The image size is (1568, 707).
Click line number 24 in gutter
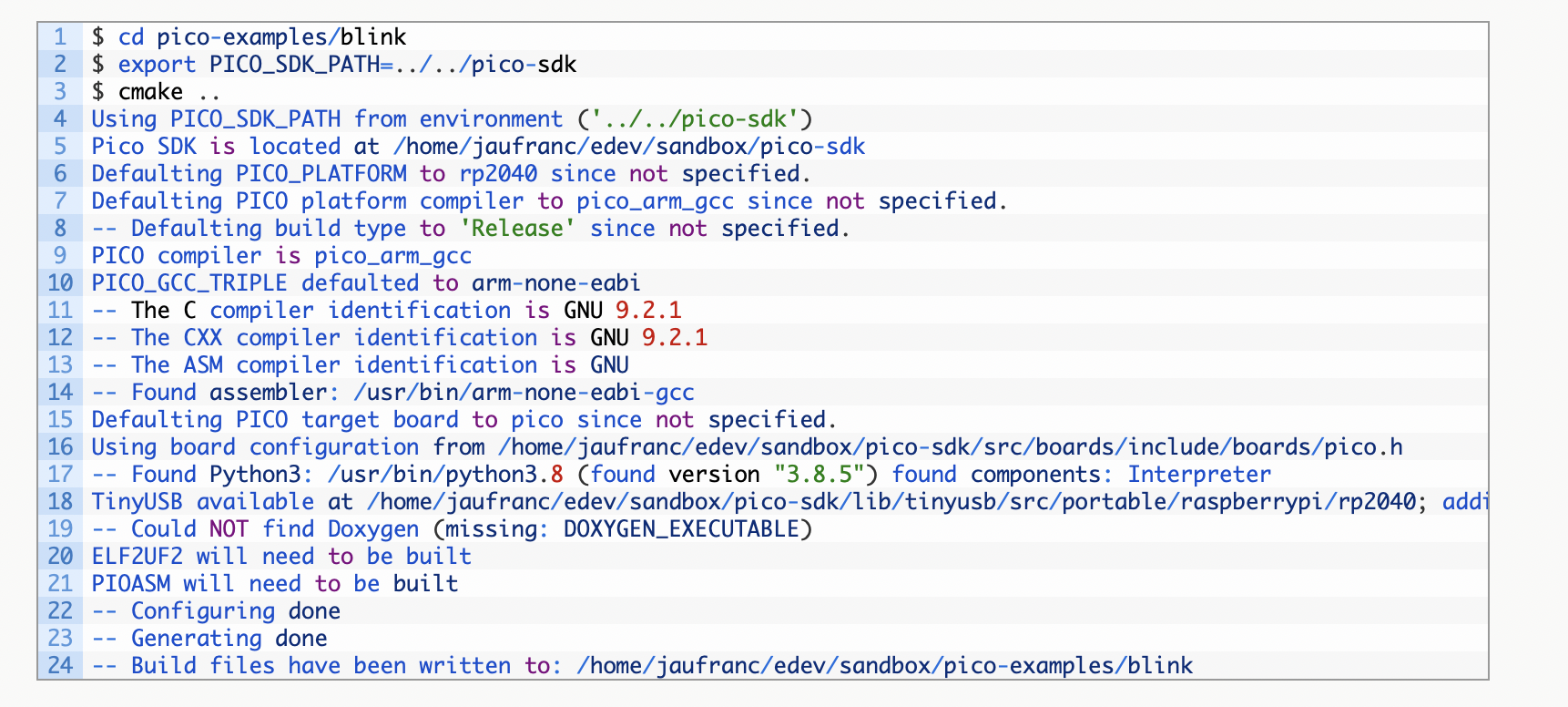coord(61,666)
